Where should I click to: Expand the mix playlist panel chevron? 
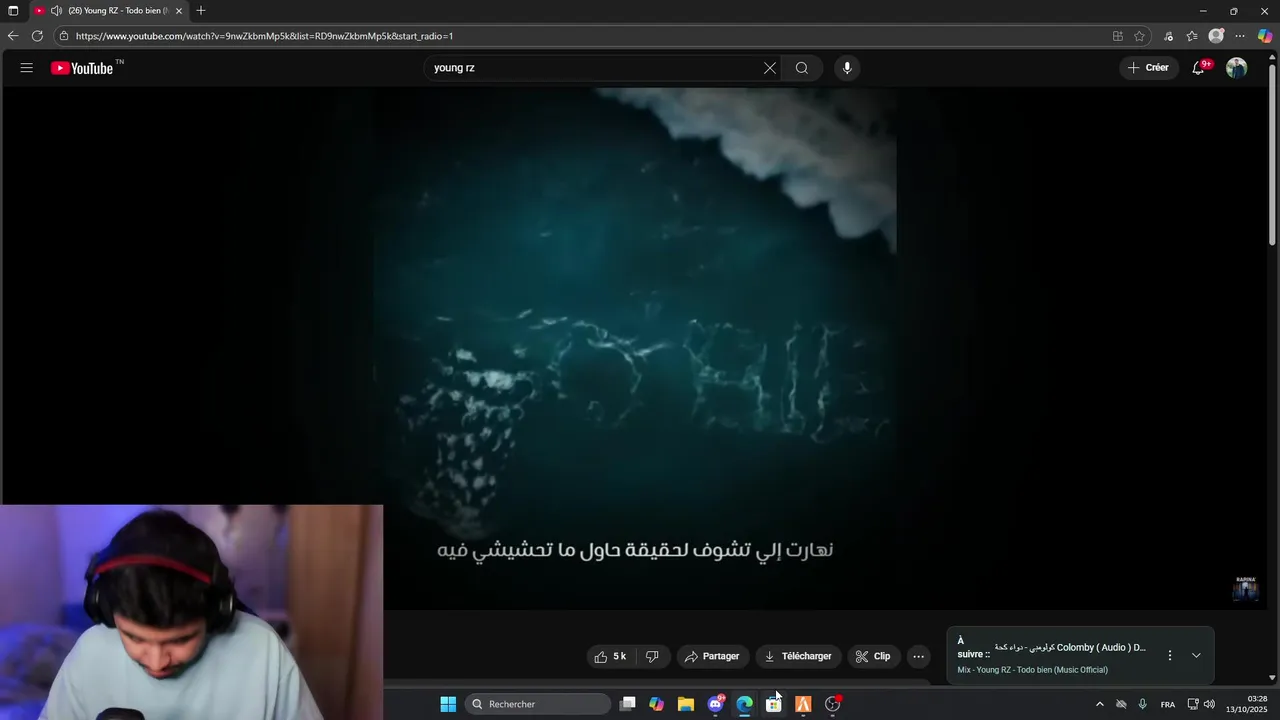point(1196,655)
